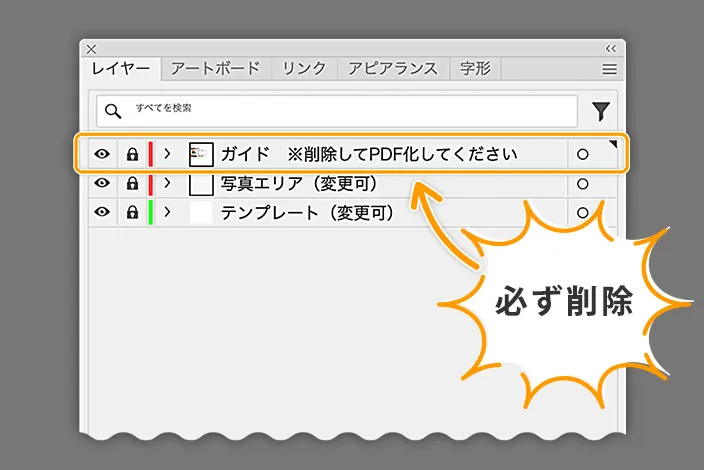Unlock the テンプレート layer lock icon

132,212
